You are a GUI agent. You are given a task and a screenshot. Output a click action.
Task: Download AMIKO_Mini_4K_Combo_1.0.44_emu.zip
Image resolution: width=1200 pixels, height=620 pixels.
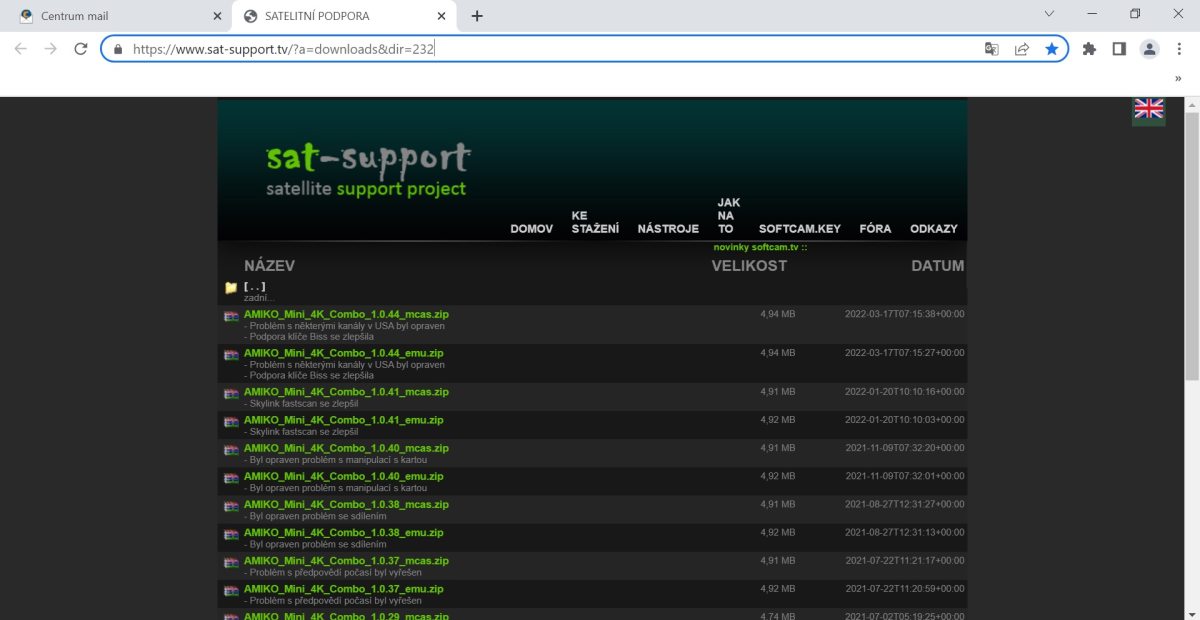[x=343, y=353]
